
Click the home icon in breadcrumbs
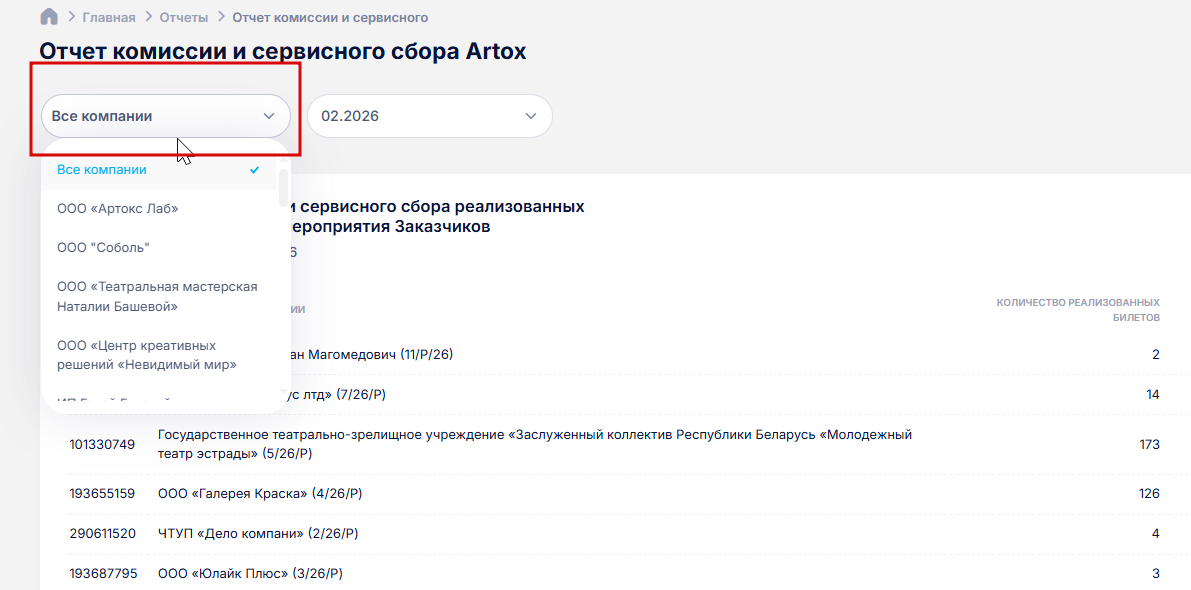coord(48,17)
